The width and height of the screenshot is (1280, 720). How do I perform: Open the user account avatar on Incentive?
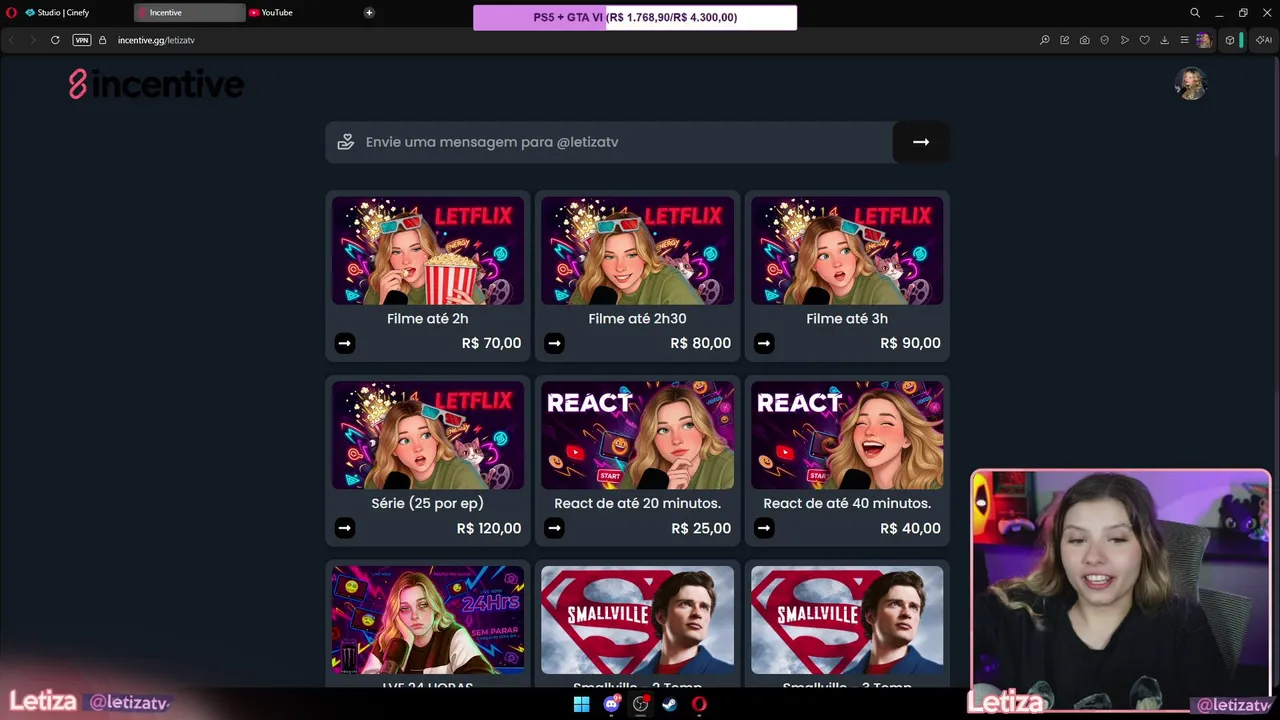1191,84
